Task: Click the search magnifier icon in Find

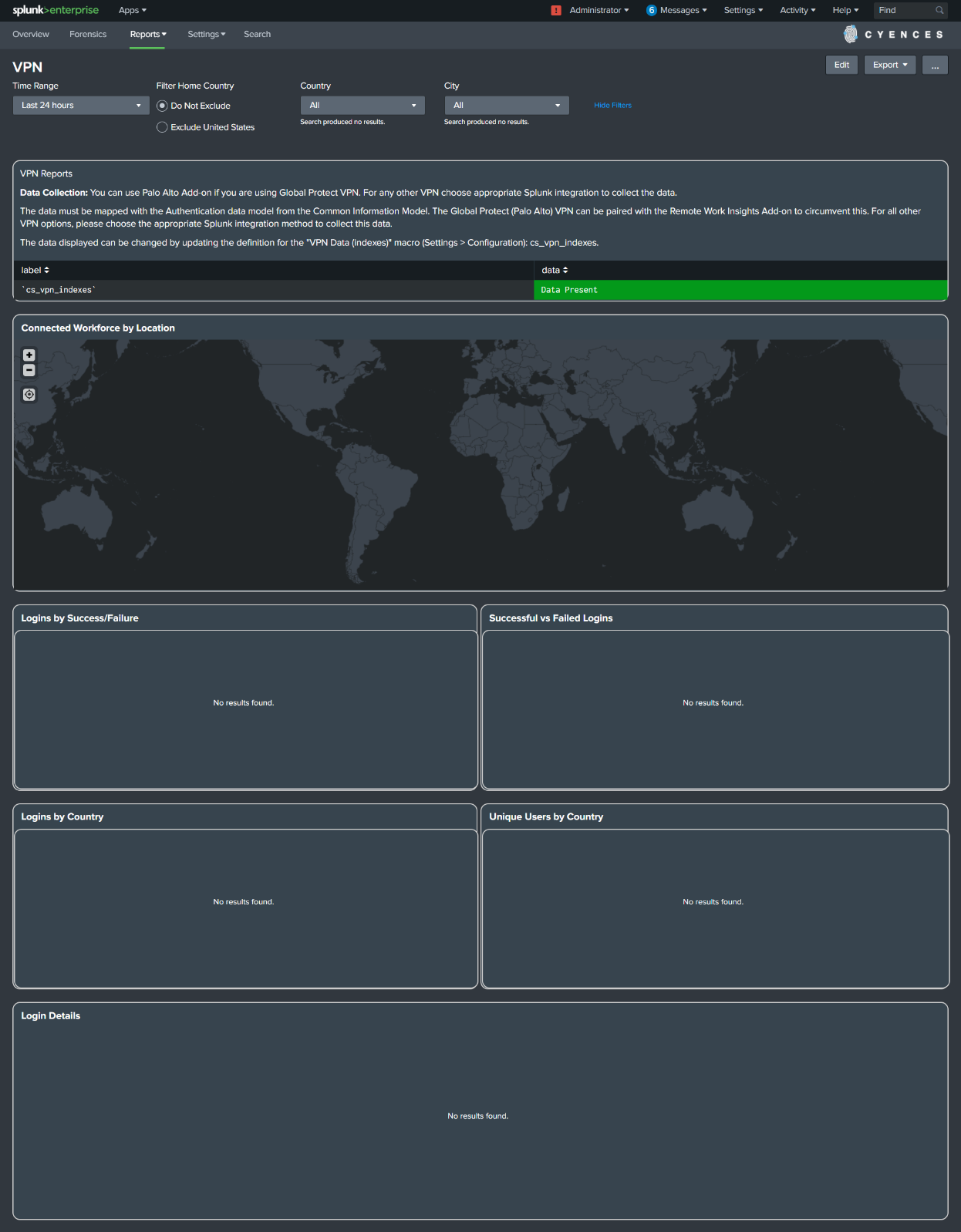Action: pyautogui.click(x=939, y=10)
